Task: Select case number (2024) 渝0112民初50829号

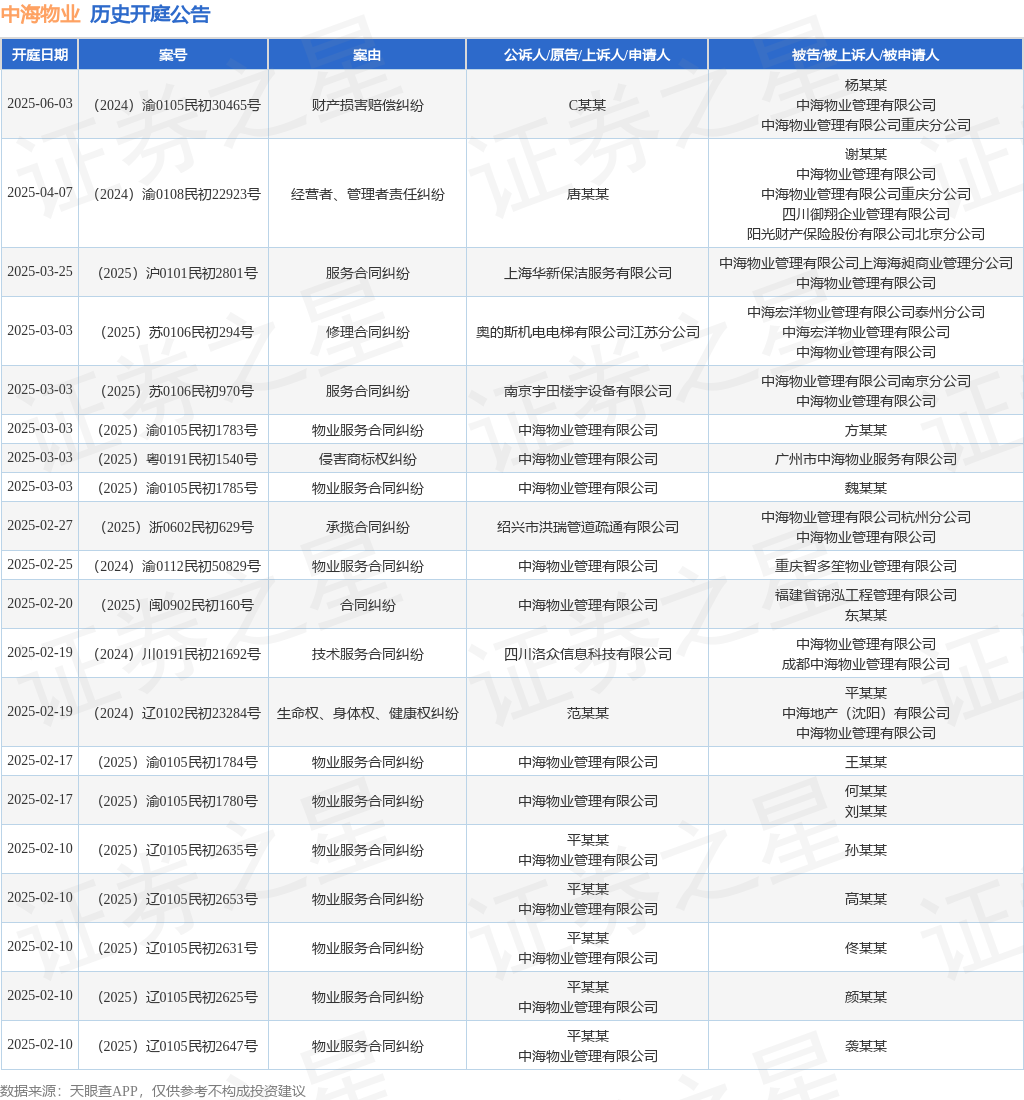Action: coord(177,566)
